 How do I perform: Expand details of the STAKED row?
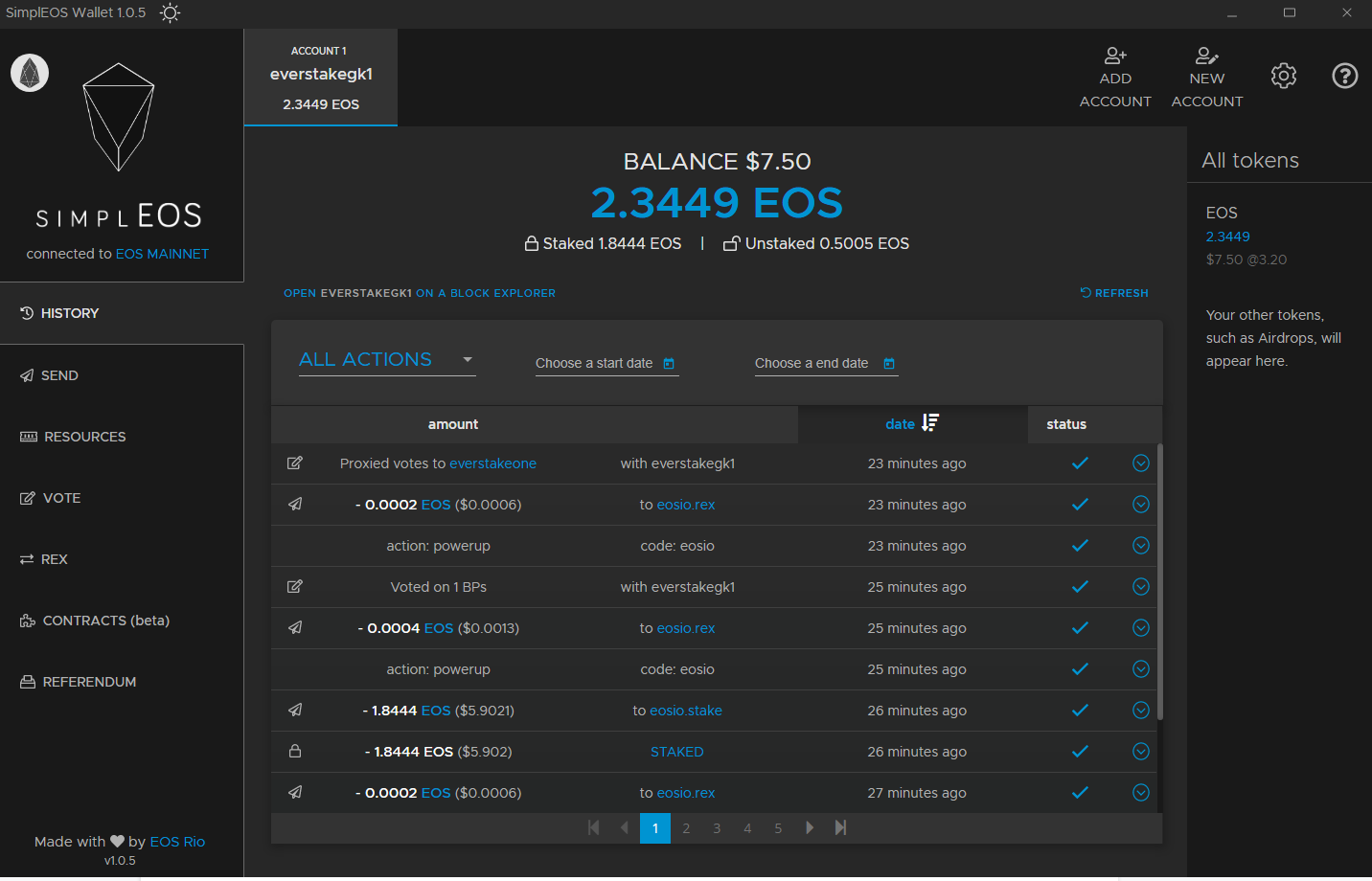coord(1140,752)
